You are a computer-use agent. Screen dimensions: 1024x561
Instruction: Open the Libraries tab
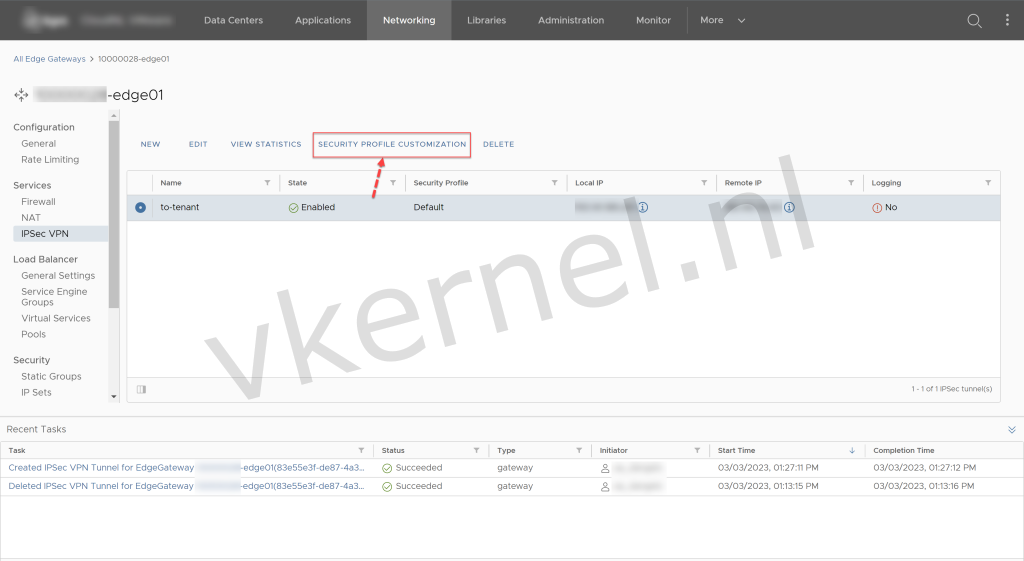(487, 20)
